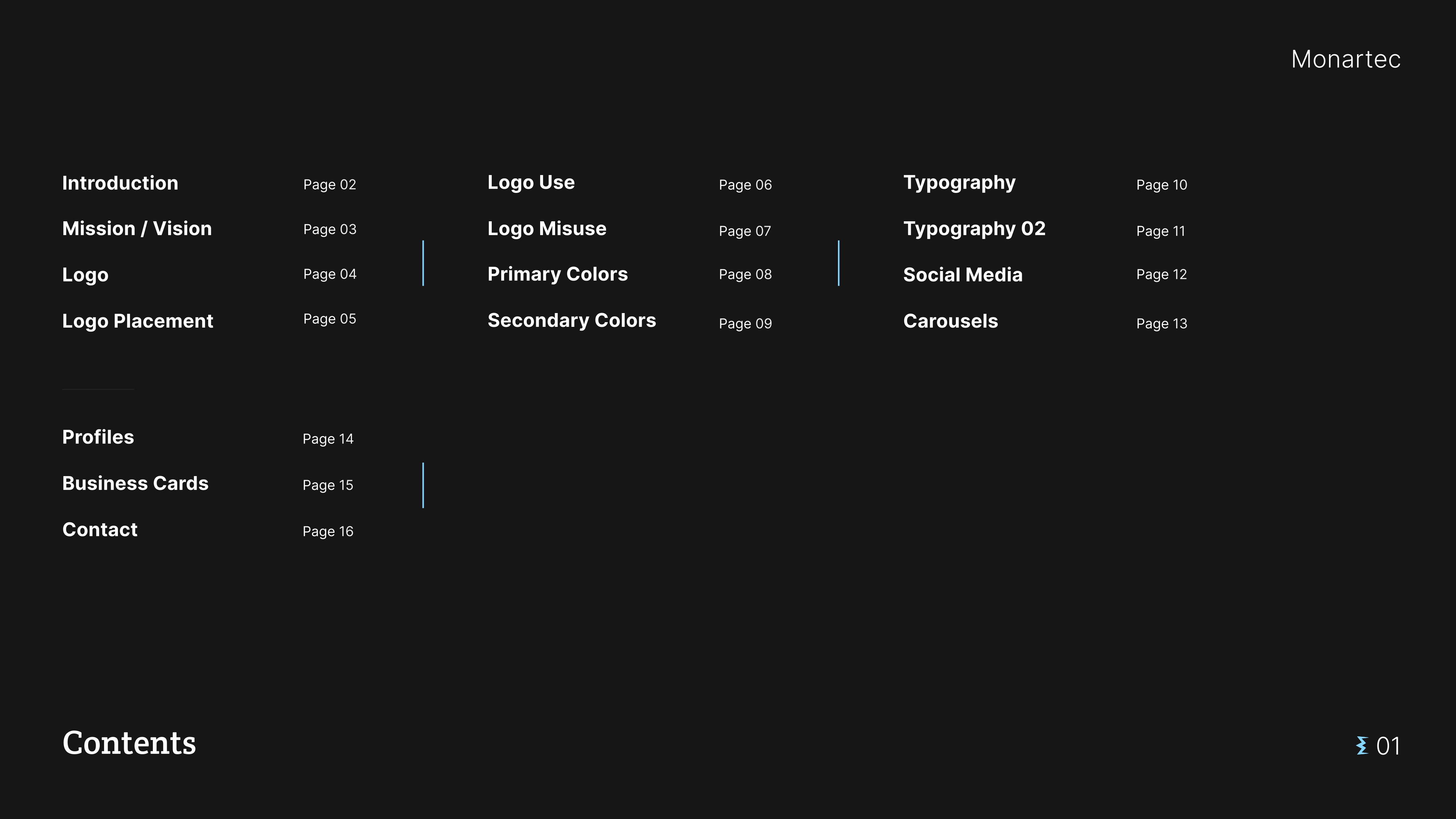
Task: Click the Monartec brand name
Action: (x=1345, y=59)
